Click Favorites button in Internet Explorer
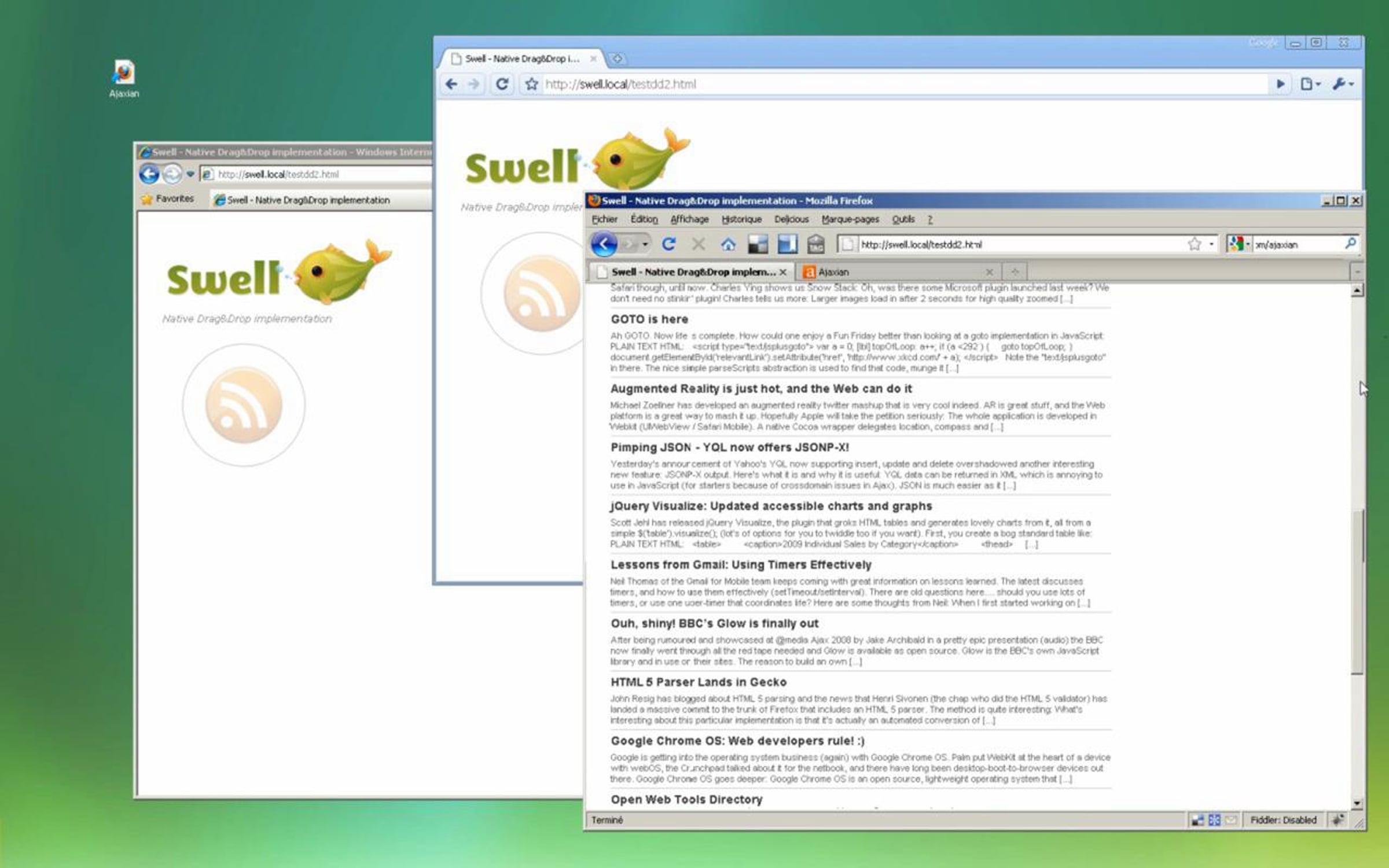Screen dimensions: 1389x868 tap(168, 199)
